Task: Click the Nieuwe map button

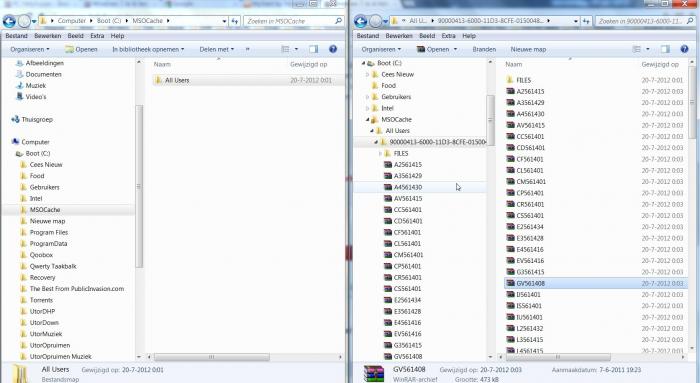Action: [x=528, y=49]
